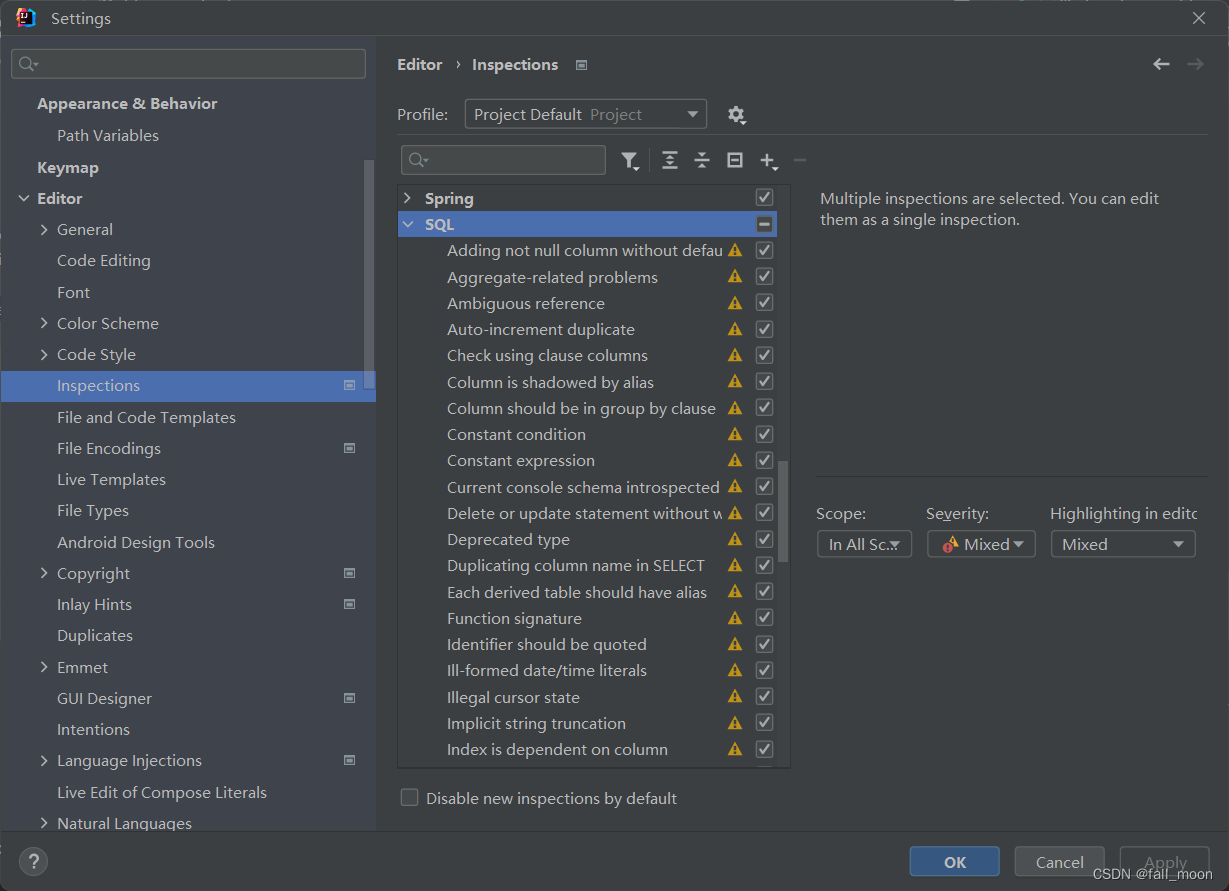Click the project icon on Inlay Hints row
The width and height of the screenshot is (1229, 891).
point(349,604)
